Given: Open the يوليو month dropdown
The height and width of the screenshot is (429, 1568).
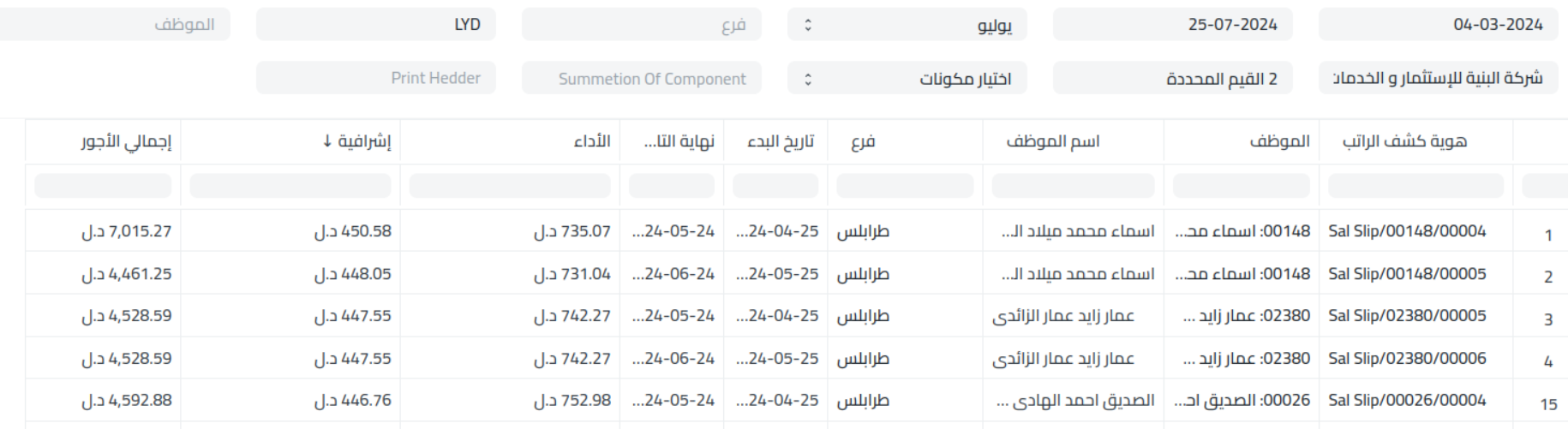Looking at the screenshot, I should [x=907, y=25].
